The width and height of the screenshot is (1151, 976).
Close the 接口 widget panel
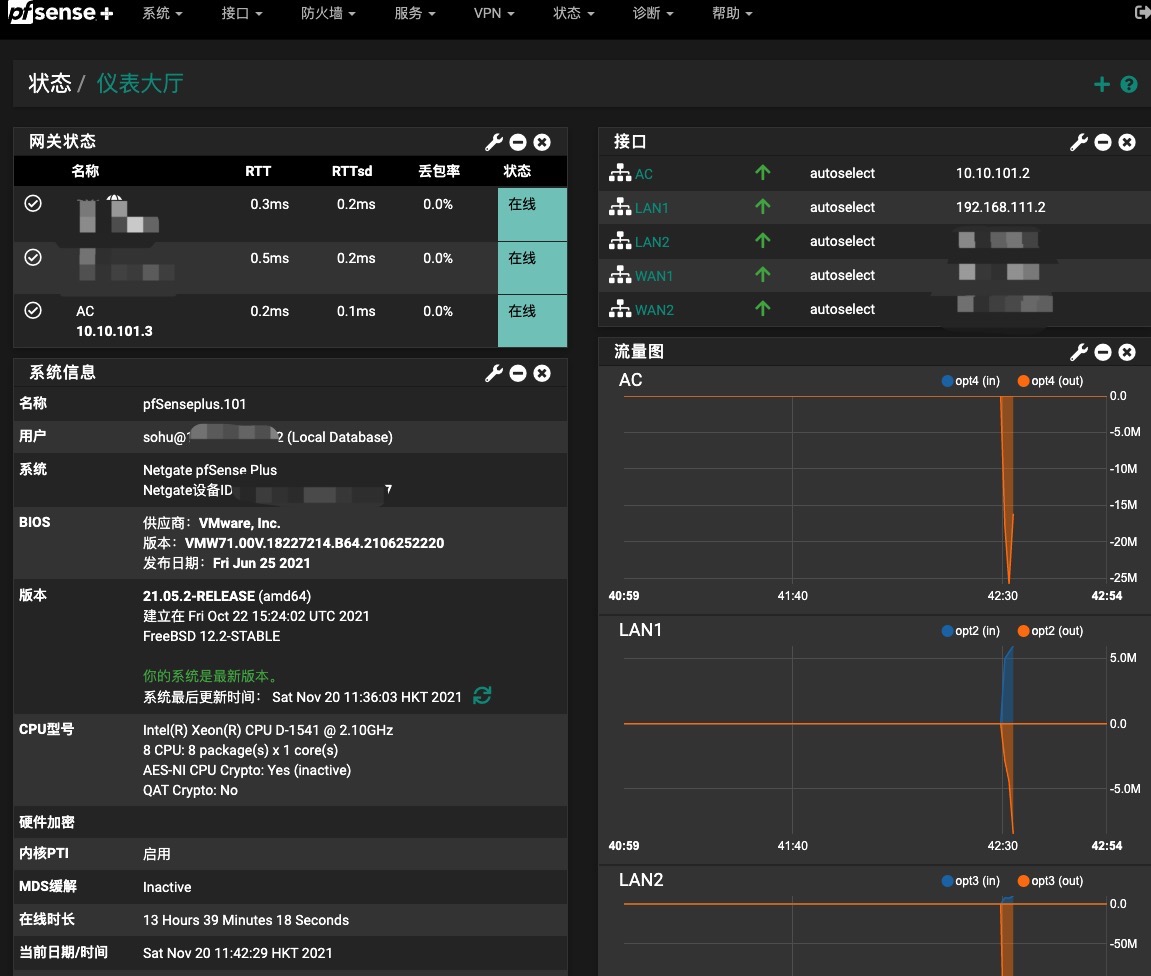coord(1127,142)
